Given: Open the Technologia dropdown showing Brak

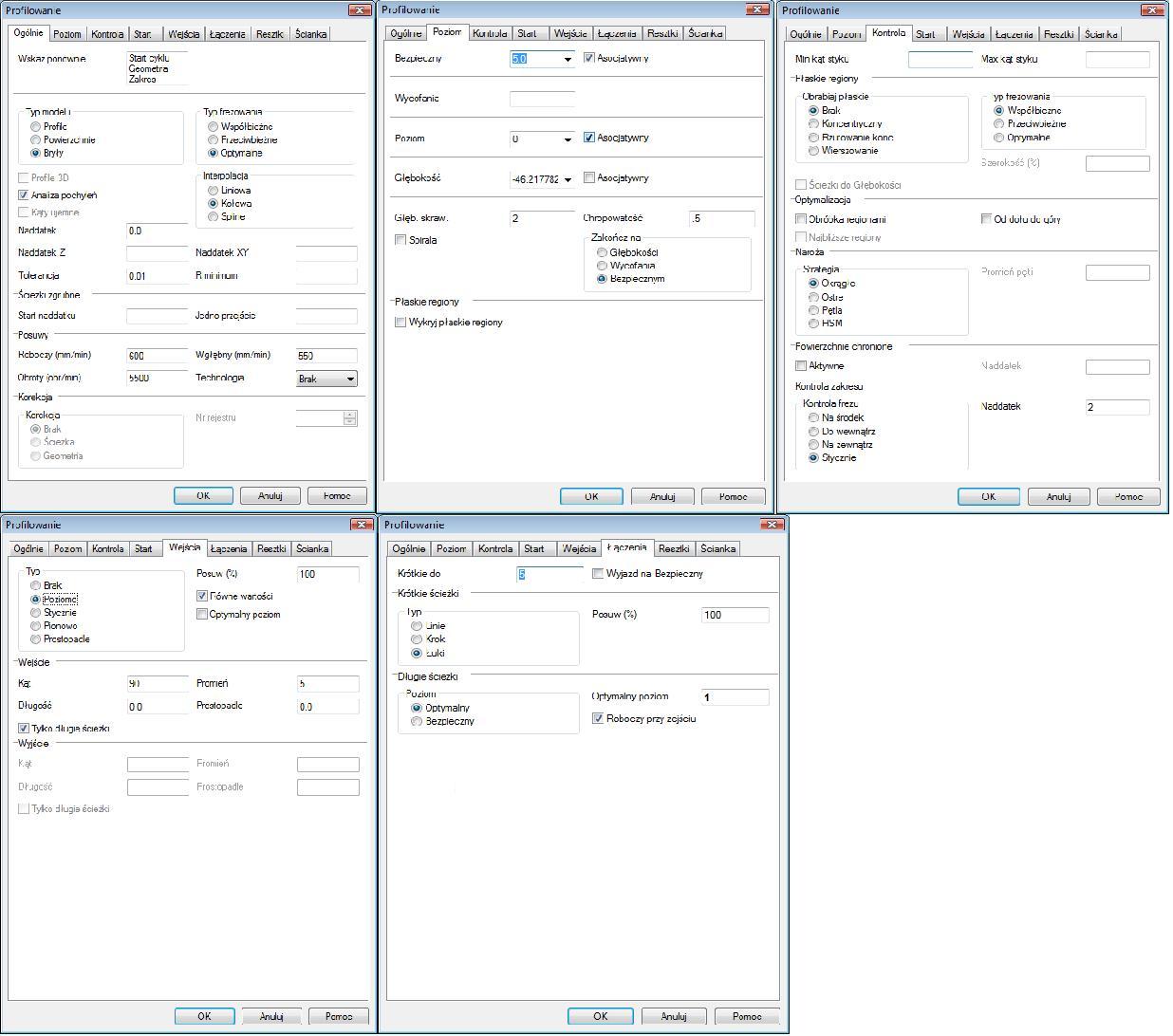Looking at the screenshot, I should point(327,379).
